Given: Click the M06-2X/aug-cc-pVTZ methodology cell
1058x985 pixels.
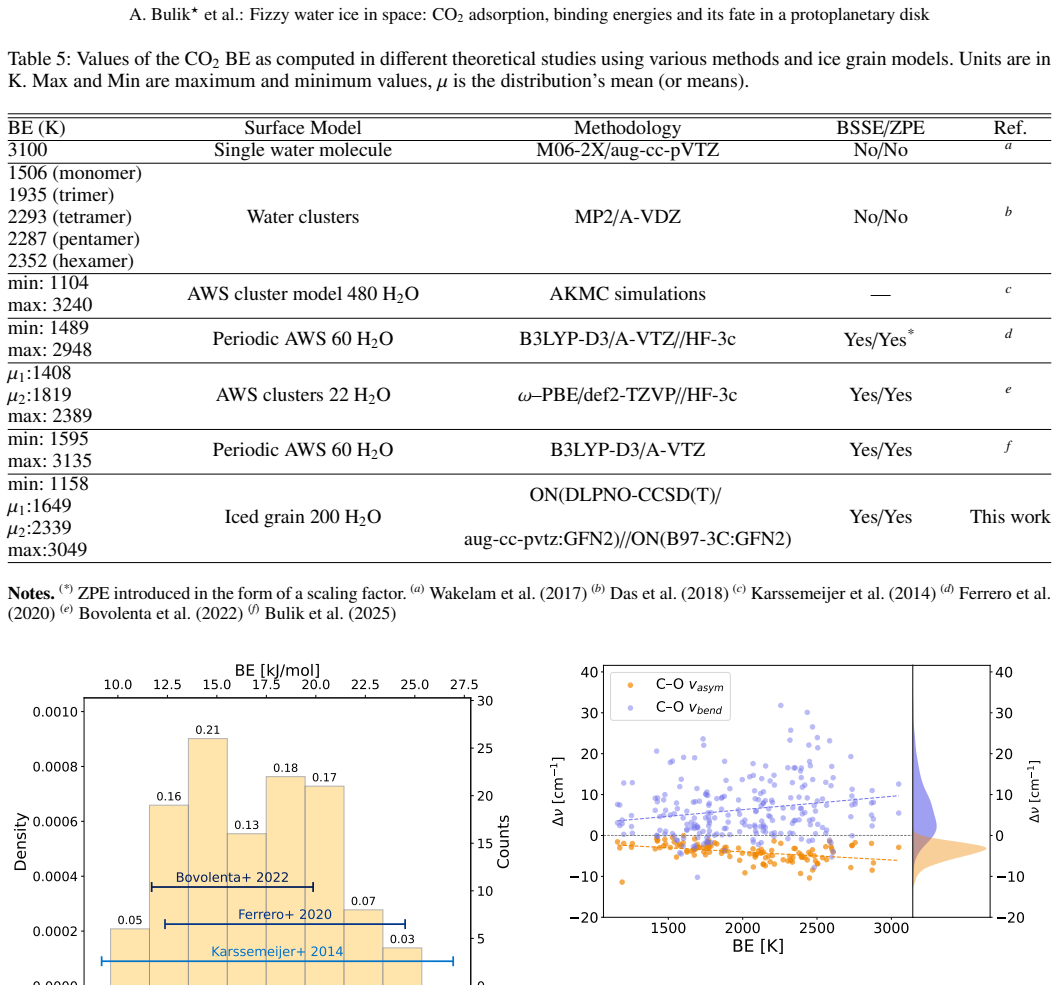Looking at the screenshot, I should (x=628, y=150).
